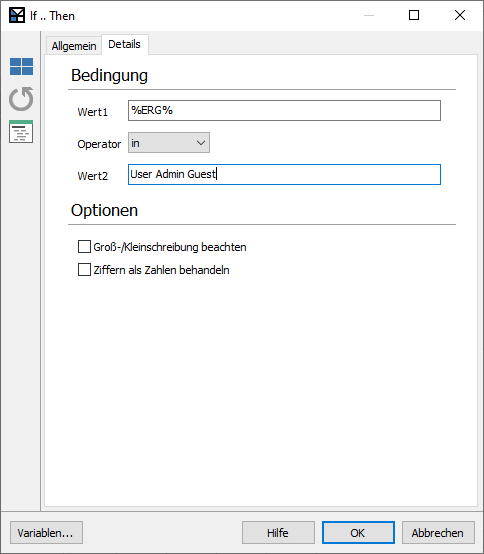Click the Groß-/Kleinschreibung beachten label text
Image resolution: width=484 pixels, height=554 pixels.
[x=170, y=247]
